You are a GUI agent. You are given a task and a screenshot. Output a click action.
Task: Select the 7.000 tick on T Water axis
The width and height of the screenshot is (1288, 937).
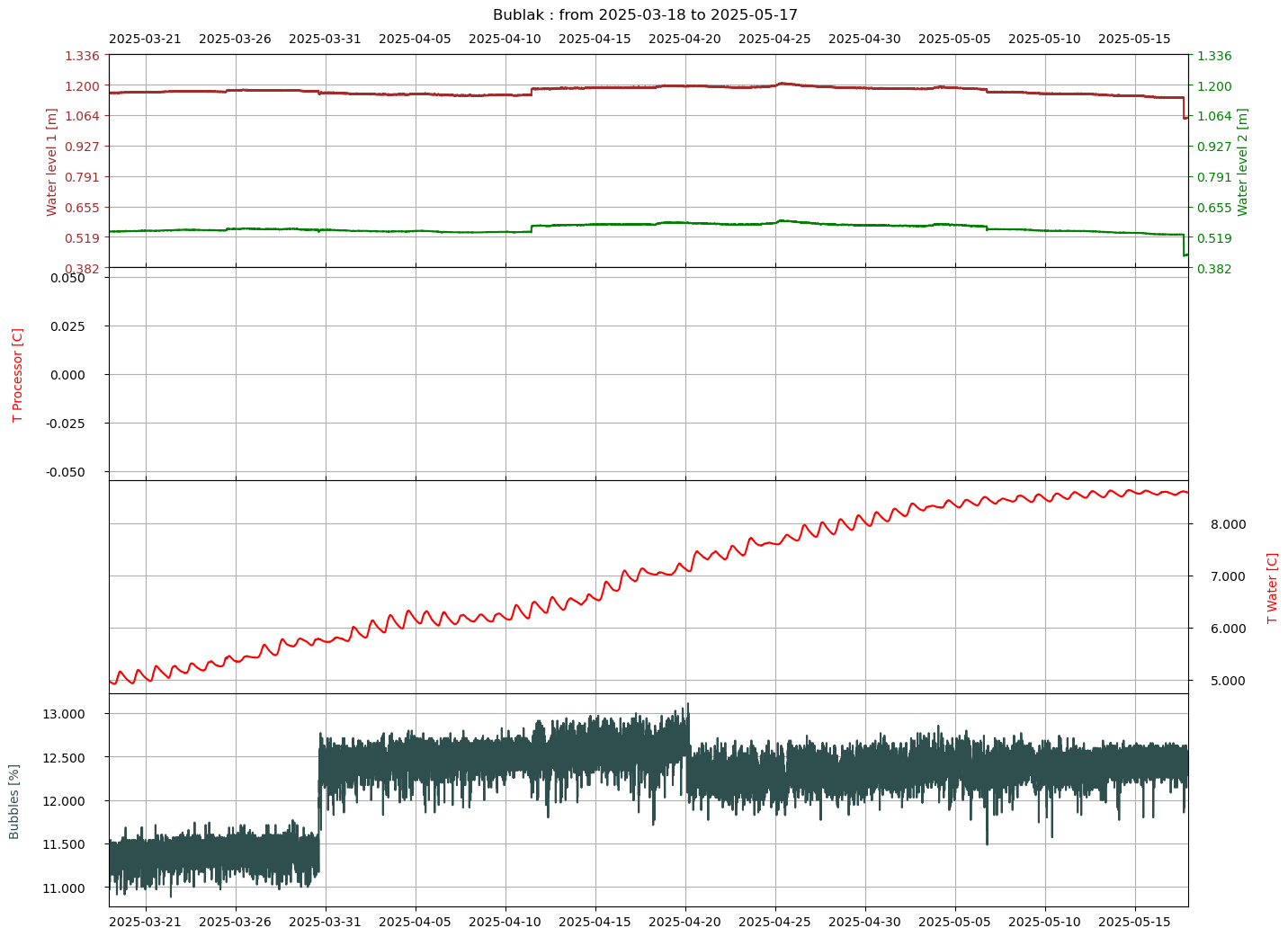pos(1229,576)
